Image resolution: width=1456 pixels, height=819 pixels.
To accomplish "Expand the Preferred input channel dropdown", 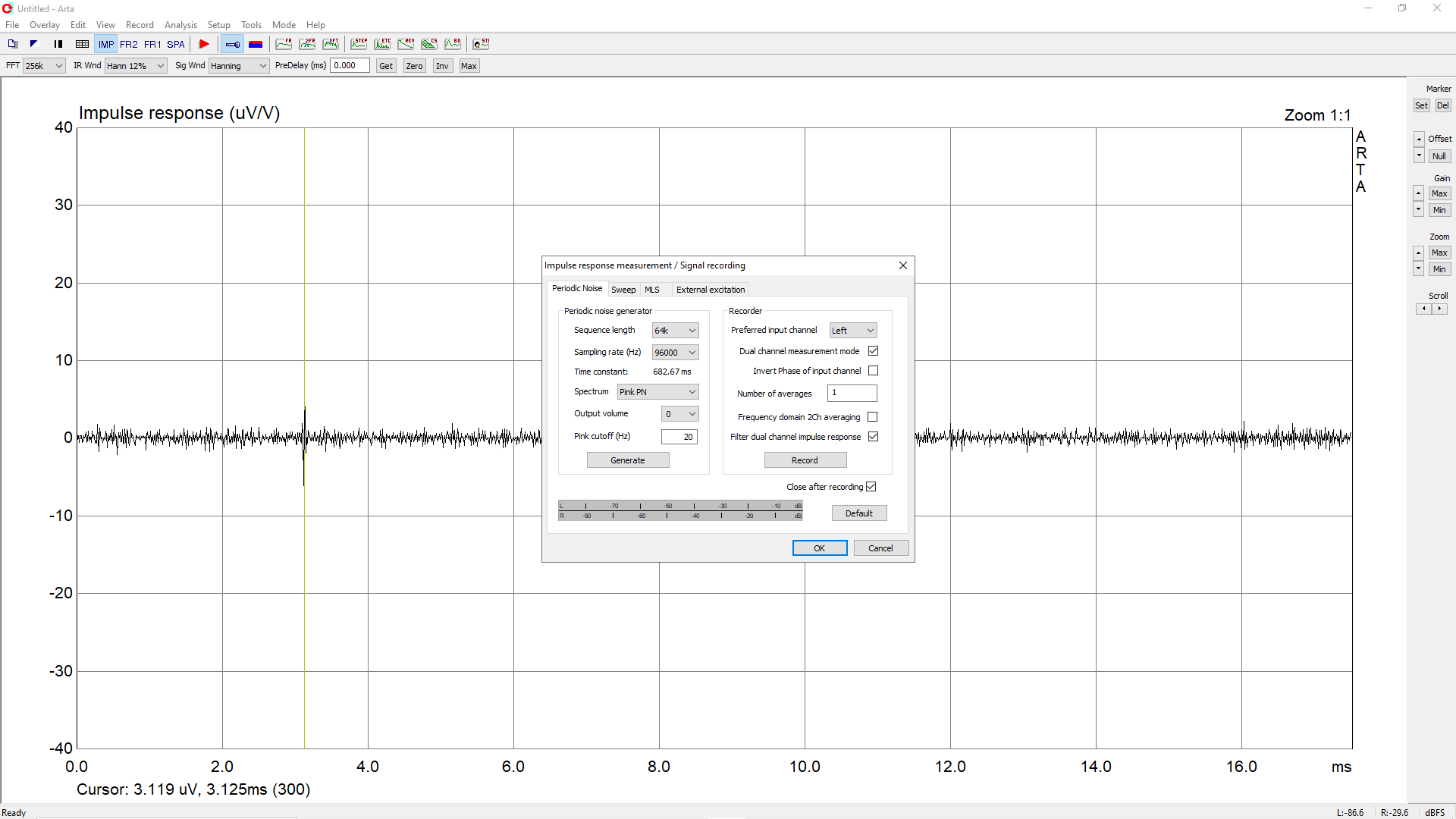I will click(853, 331).
